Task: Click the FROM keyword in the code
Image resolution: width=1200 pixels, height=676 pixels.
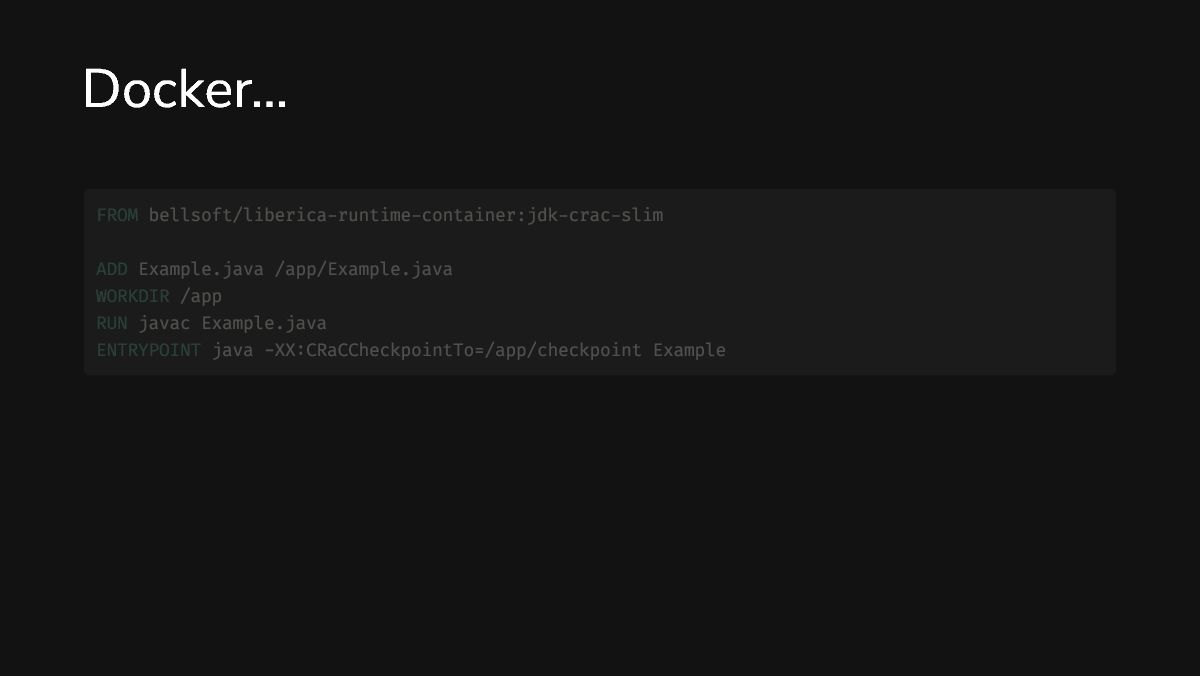Action: (117, 215)
